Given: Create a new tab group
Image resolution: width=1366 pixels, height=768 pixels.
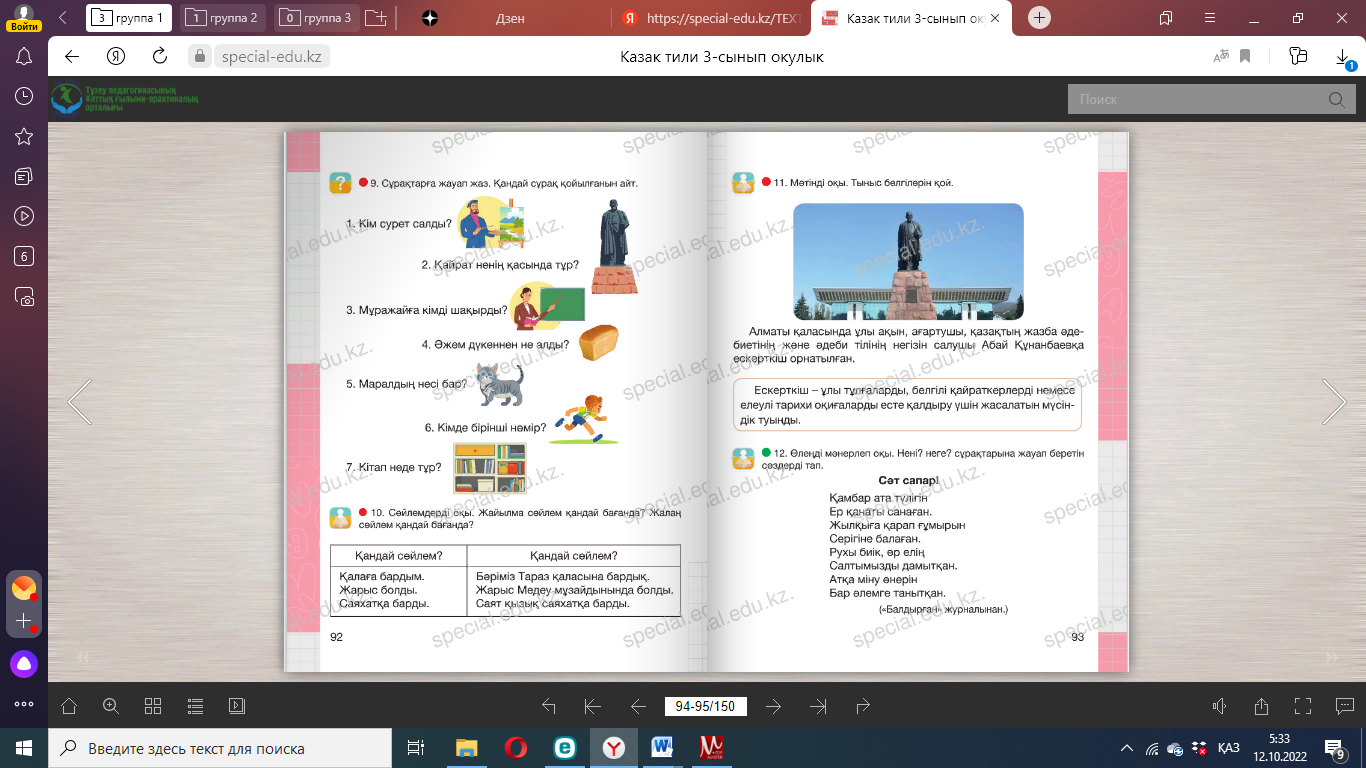Looking at the screenshot, I should point(376,18).
